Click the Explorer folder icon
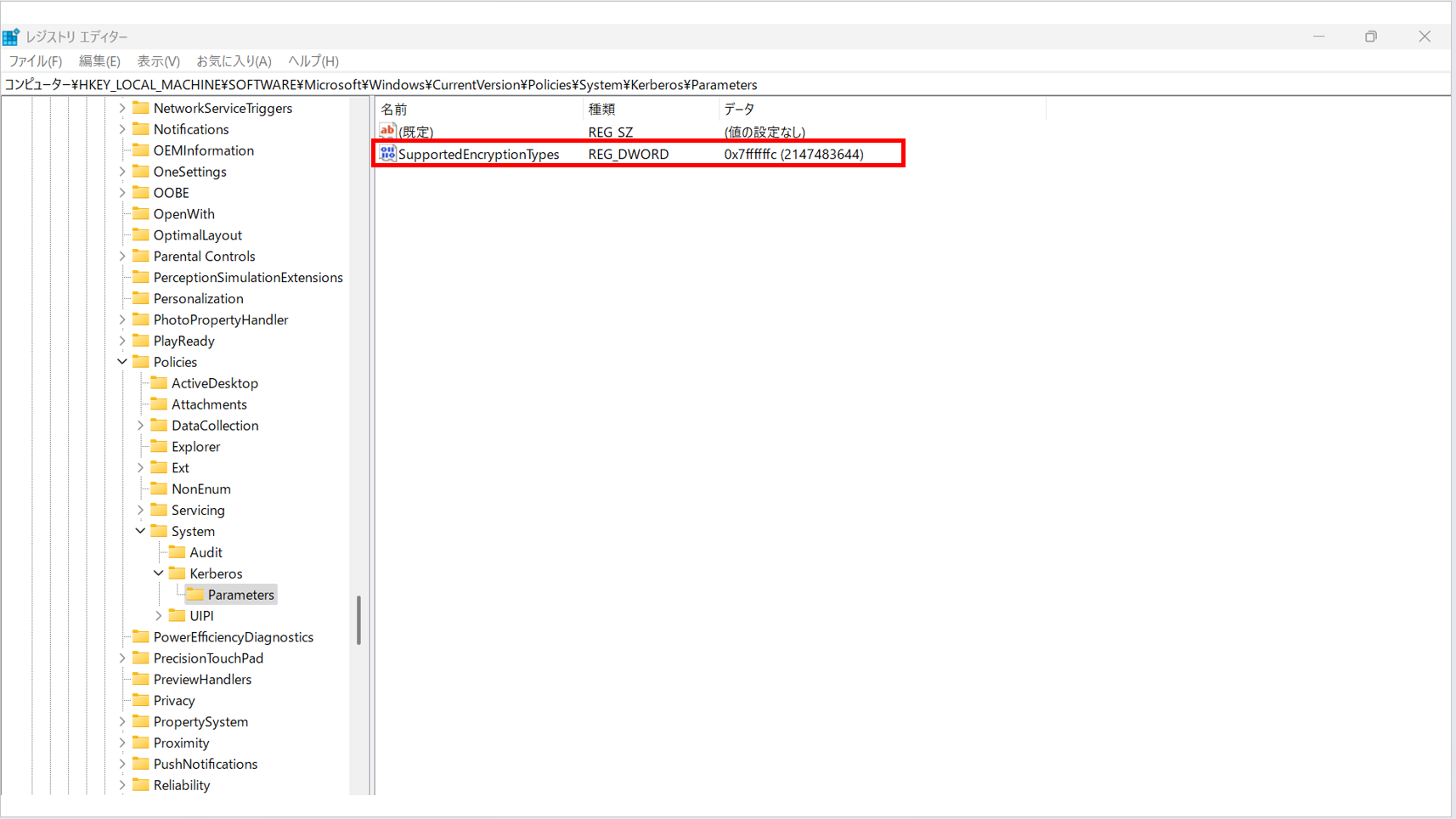Image resolution: width=1456 pixels, height=819 pixels. [x=159, y=447]
